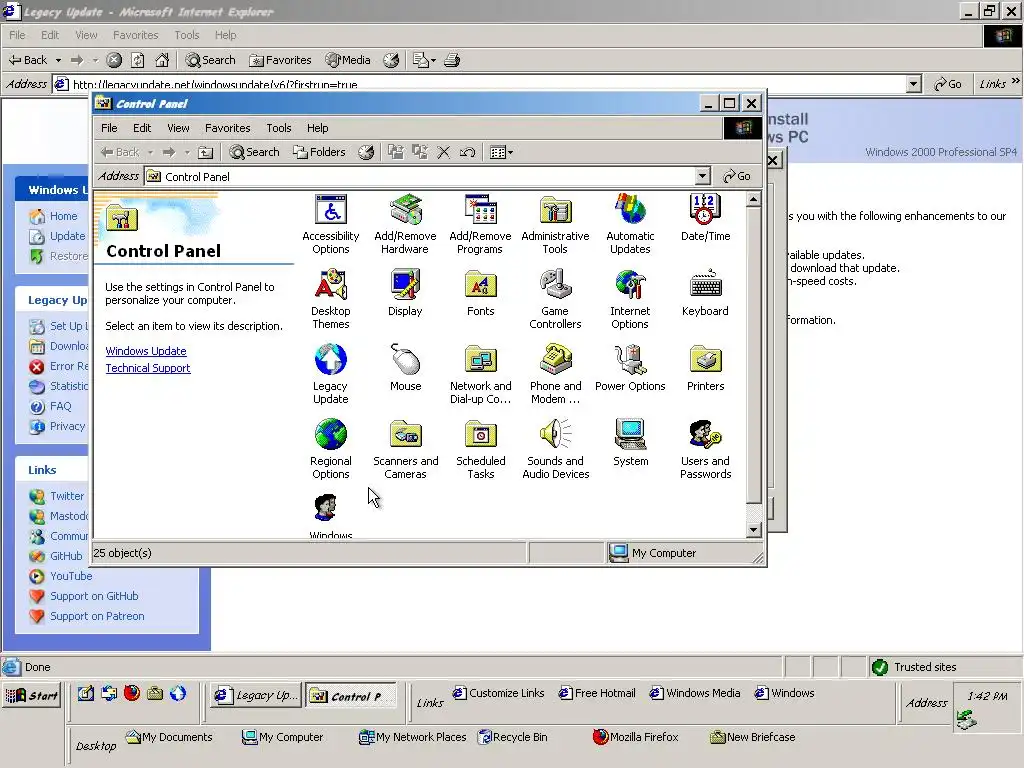Click Internet Explorer Favorites toolbar button
Image resolution: width=1024 pixels, height=768 pixels.
pyautogui.click(x=280, y=60)
